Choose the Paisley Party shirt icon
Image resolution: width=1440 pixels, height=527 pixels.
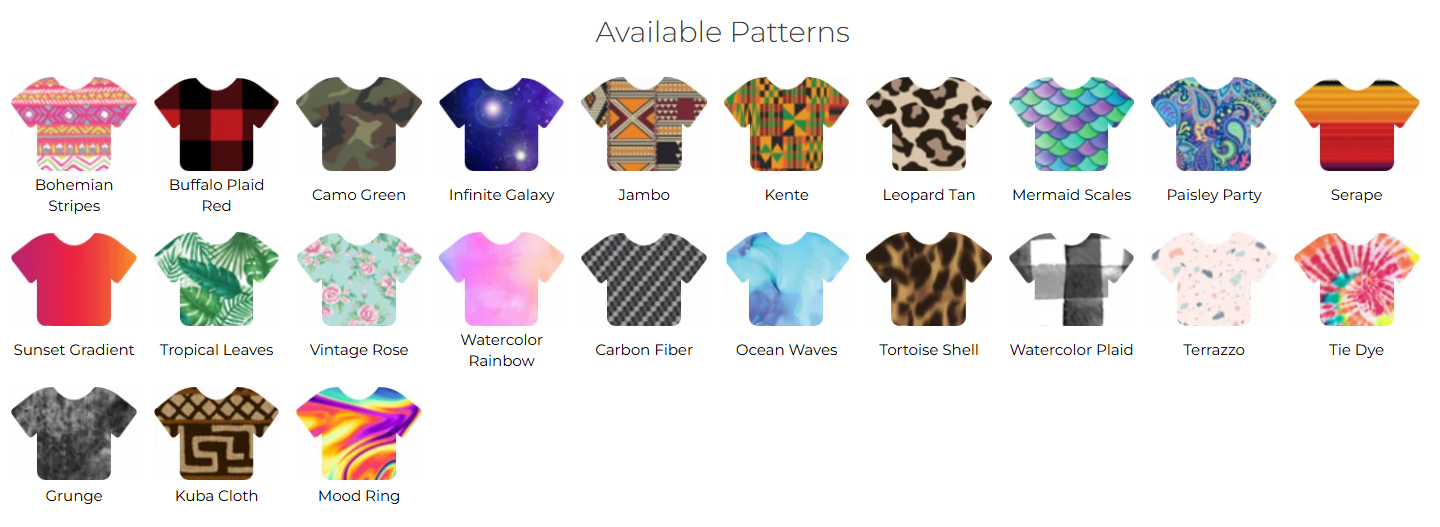coord(1214,124)
